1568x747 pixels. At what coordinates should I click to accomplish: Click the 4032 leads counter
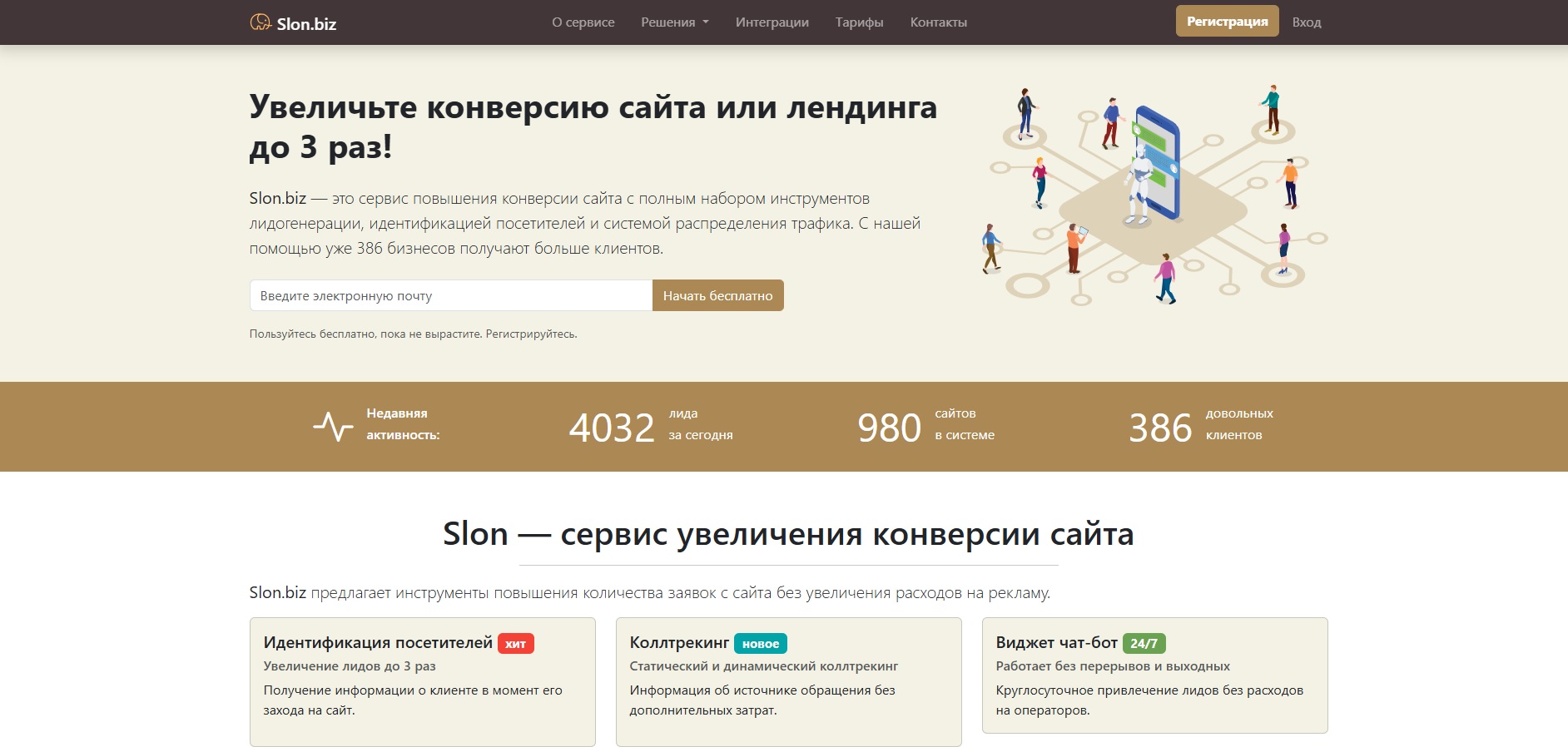(612, 428)
